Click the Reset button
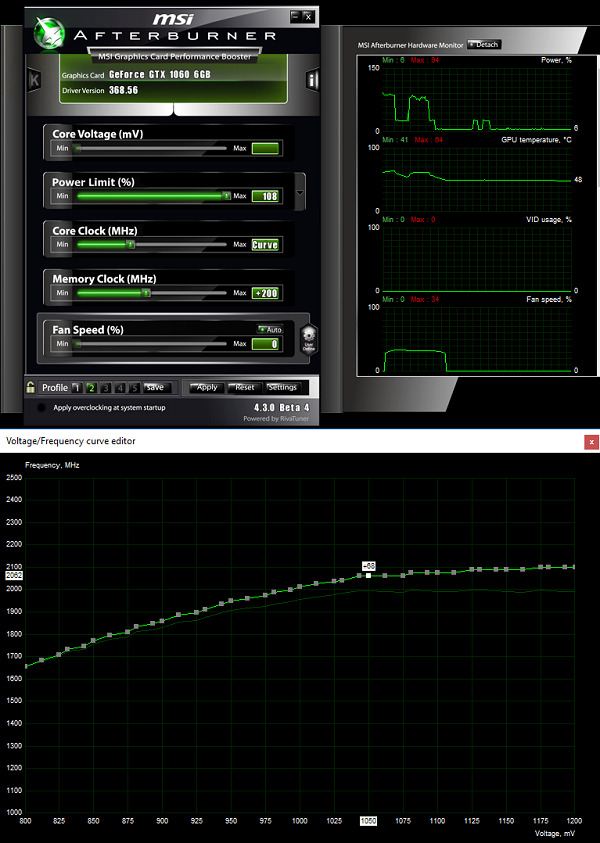This screenshot has height=843, width=600. [x=245, y=387]
